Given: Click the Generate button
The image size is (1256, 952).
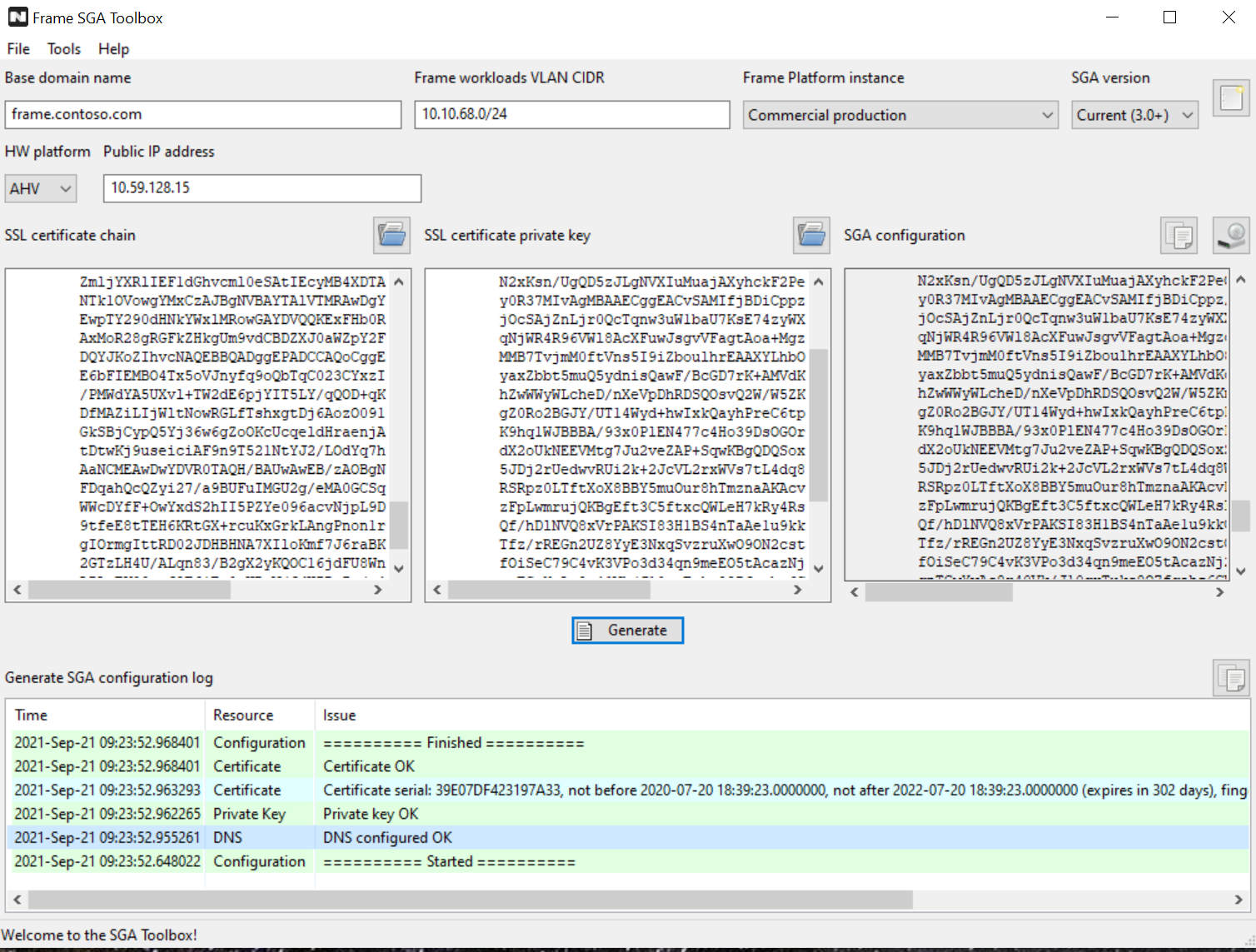Looking at the screenshot, I should pyautogui.click(x=627, y=631).
